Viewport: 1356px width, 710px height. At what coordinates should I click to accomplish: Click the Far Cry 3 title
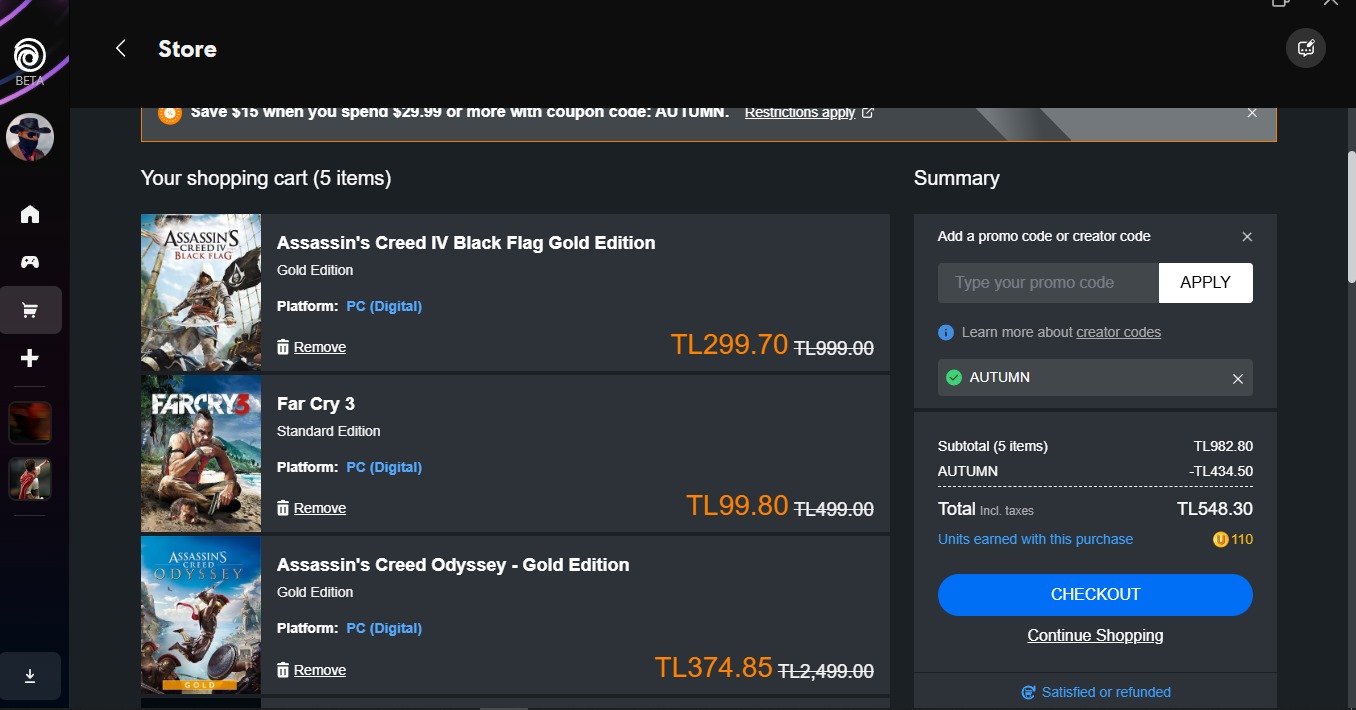coord(316,404)
